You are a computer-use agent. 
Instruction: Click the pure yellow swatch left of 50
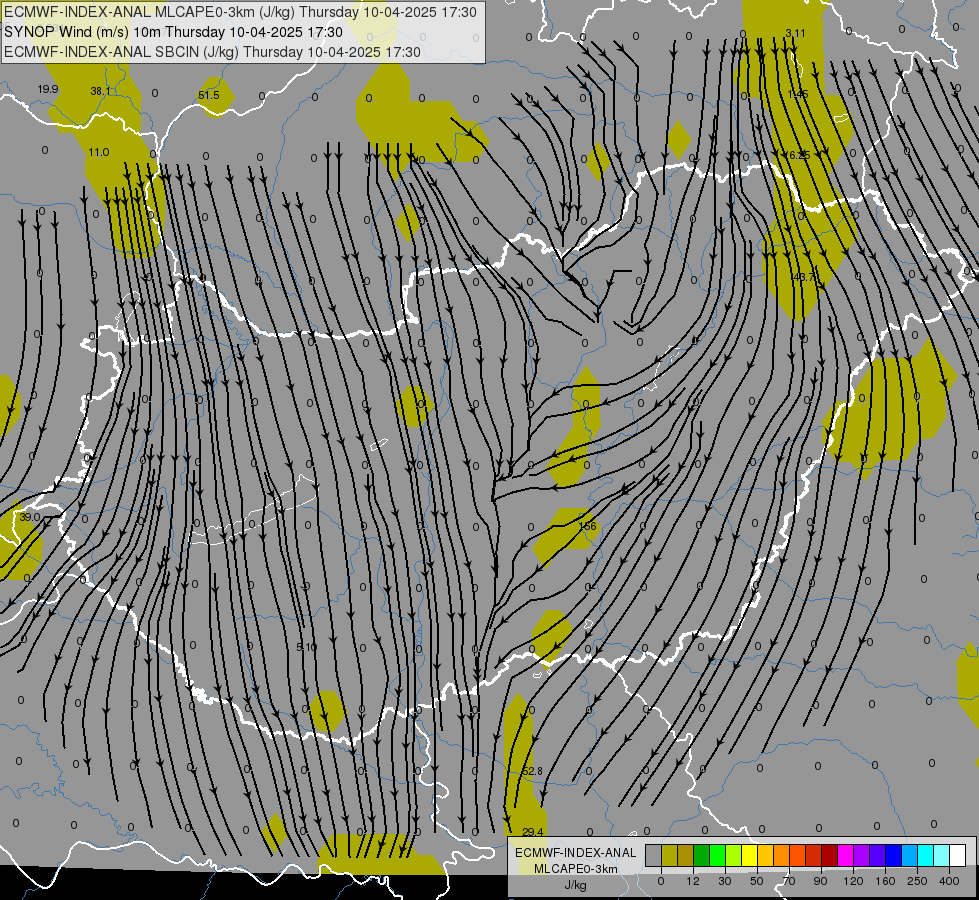[x=749, y=855]
